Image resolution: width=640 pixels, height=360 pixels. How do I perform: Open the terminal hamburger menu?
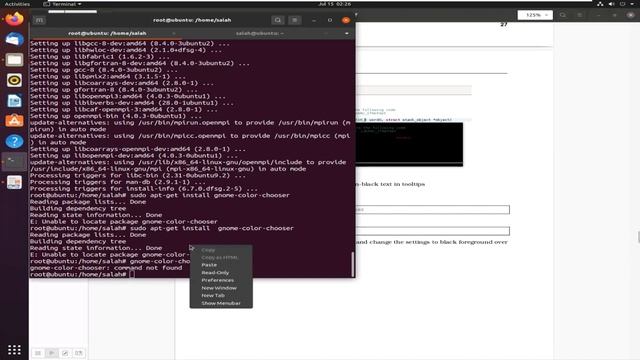pos(295,20)
